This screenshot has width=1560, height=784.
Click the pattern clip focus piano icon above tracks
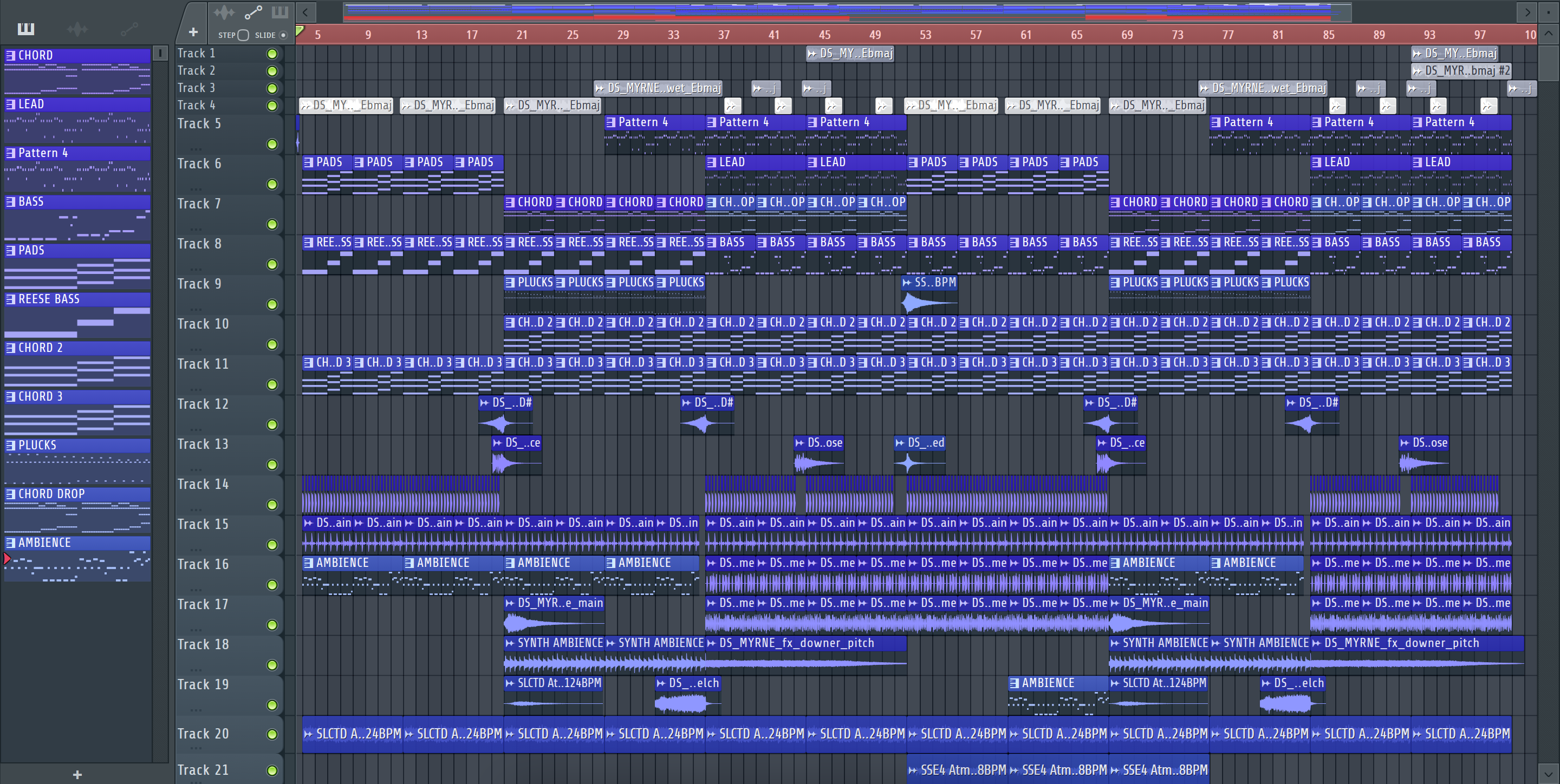point(280,12)
